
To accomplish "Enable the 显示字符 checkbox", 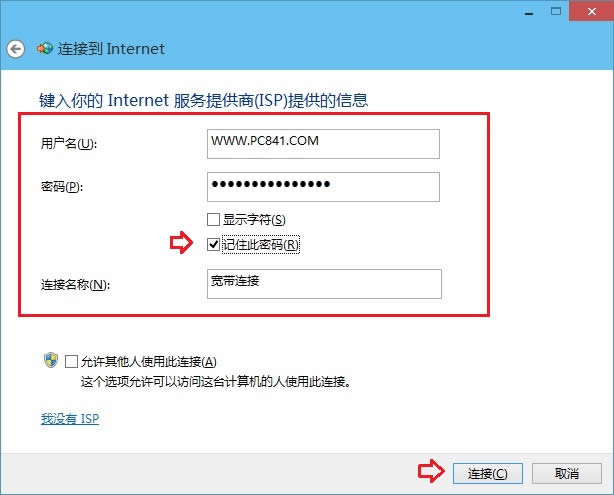I will coord(213,219).
